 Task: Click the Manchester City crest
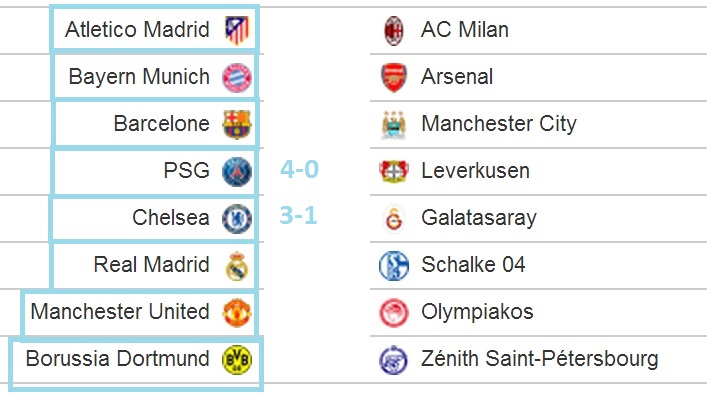(x=394, y=125)
